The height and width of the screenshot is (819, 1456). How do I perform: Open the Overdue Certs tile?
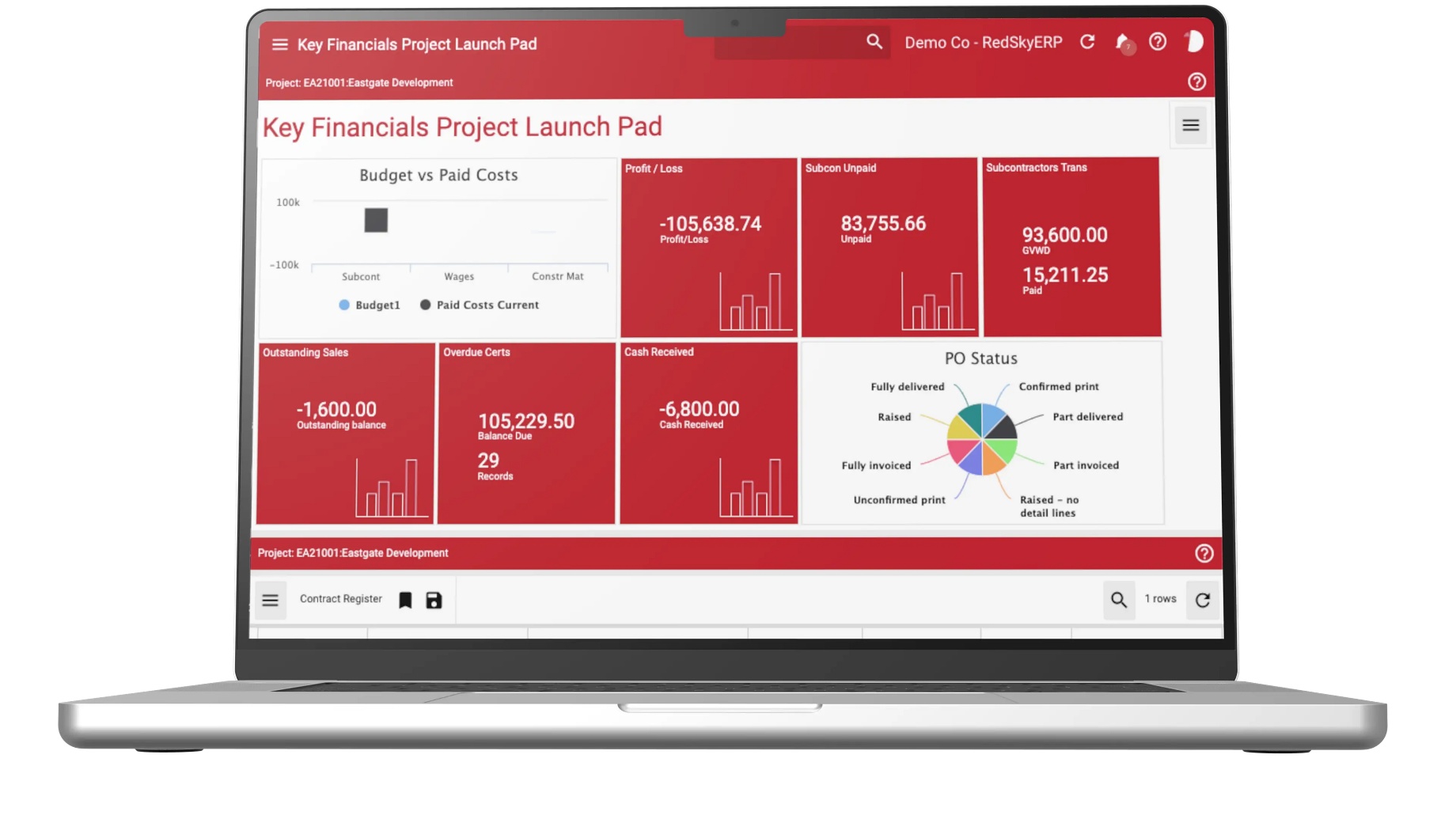click(x=526, y=433)
